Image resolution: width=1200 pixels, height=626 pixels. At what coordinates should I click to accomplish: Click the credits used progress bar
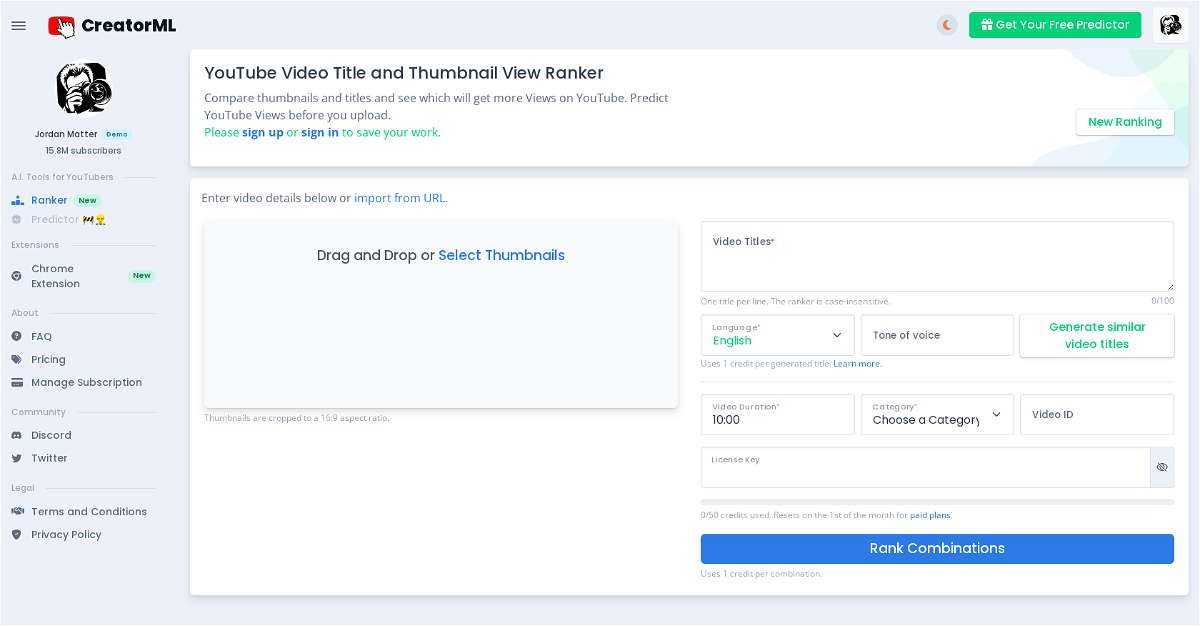(x=937, y=502)
